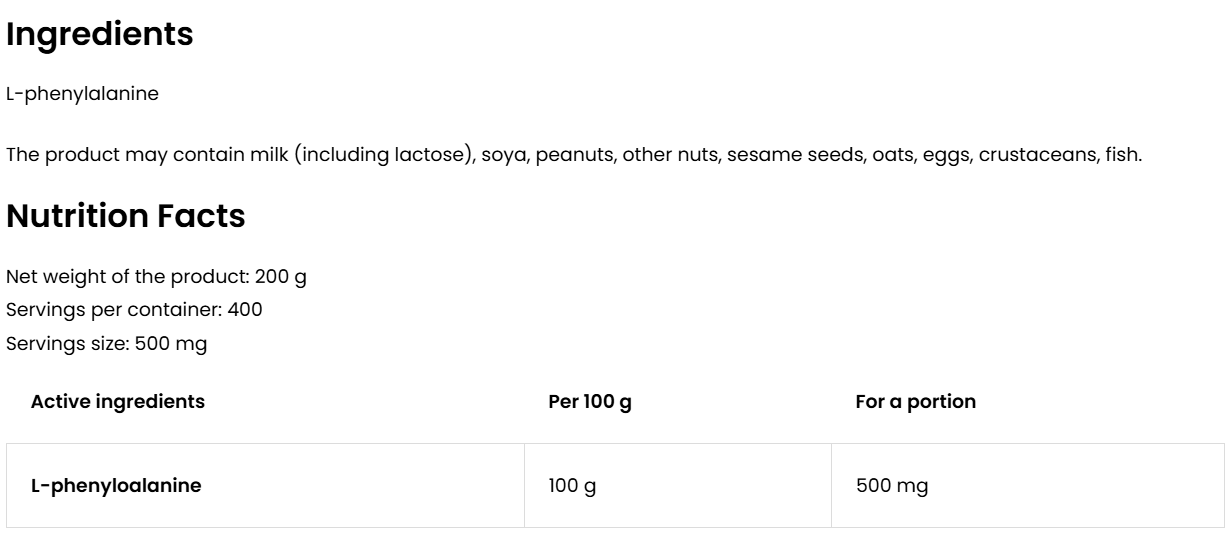
Task: Click the Servings per container line
Action: (x=134, y=310)
